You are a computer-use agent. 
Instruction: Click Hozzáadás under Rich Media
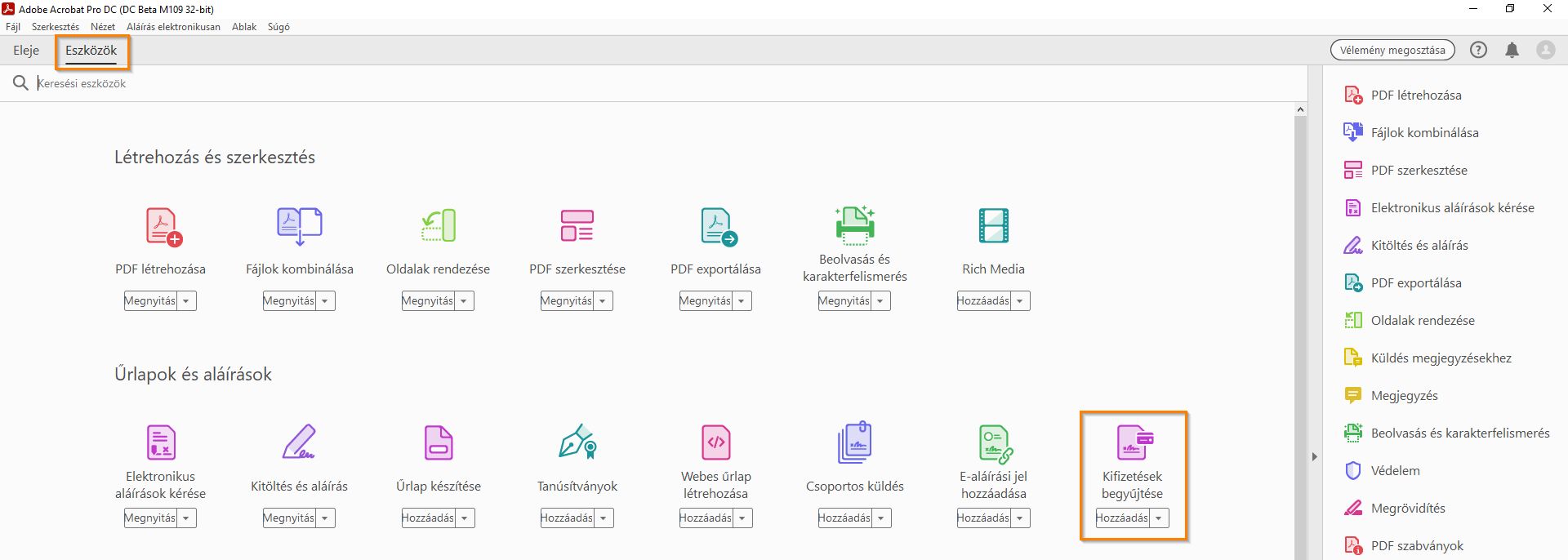[x=984, y=301]
